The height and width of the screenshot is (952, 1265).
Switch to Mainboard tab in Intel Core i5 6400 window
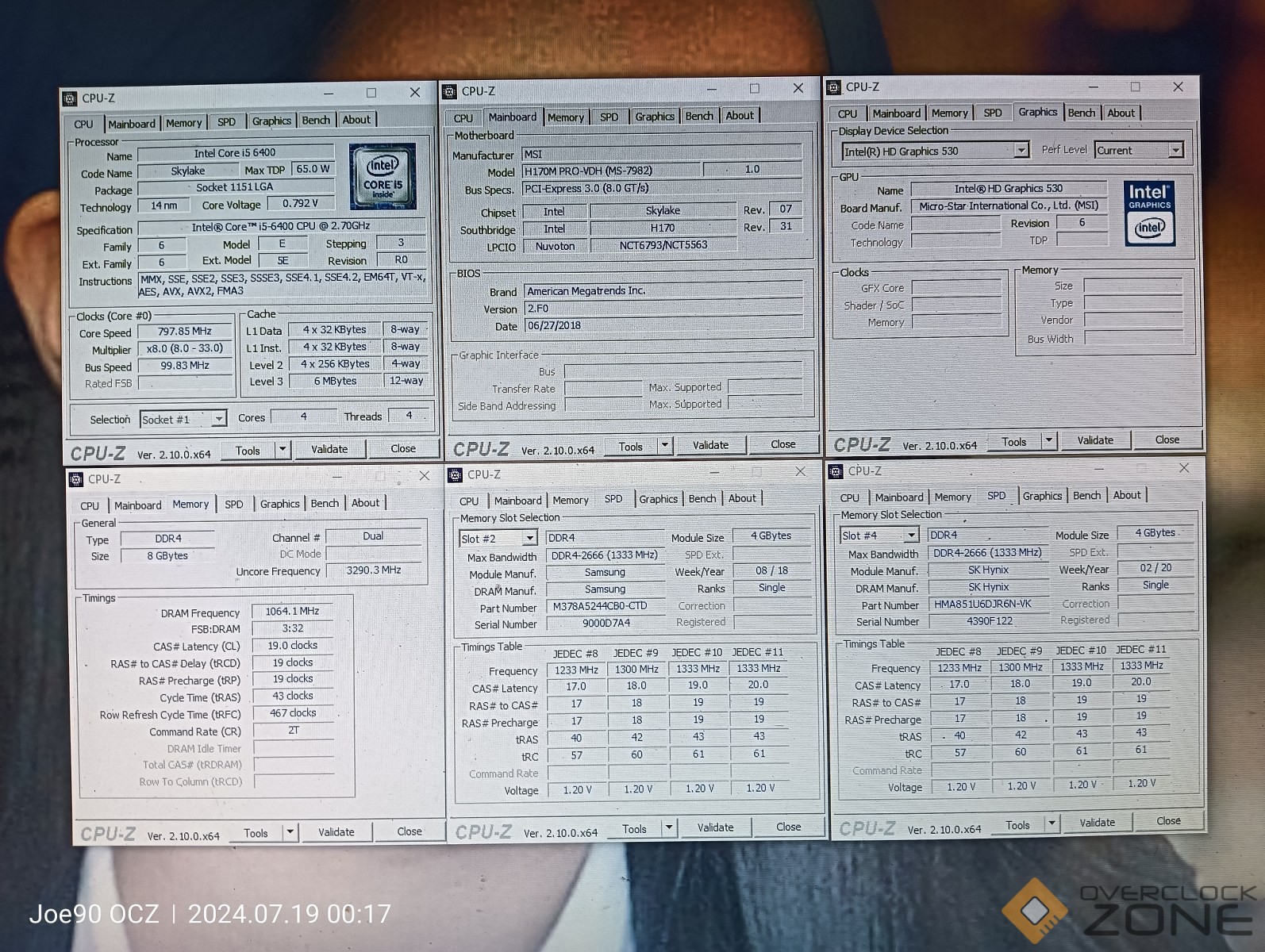point(132,124)
